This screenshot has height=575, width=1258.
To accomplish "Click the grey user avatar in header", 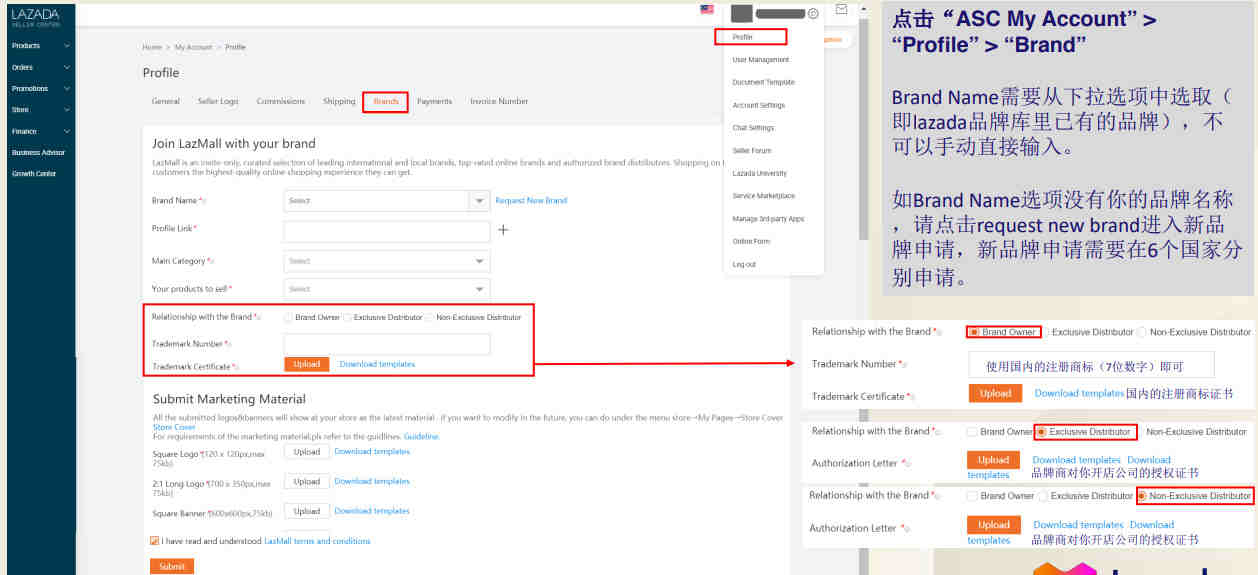I will 741,13.
